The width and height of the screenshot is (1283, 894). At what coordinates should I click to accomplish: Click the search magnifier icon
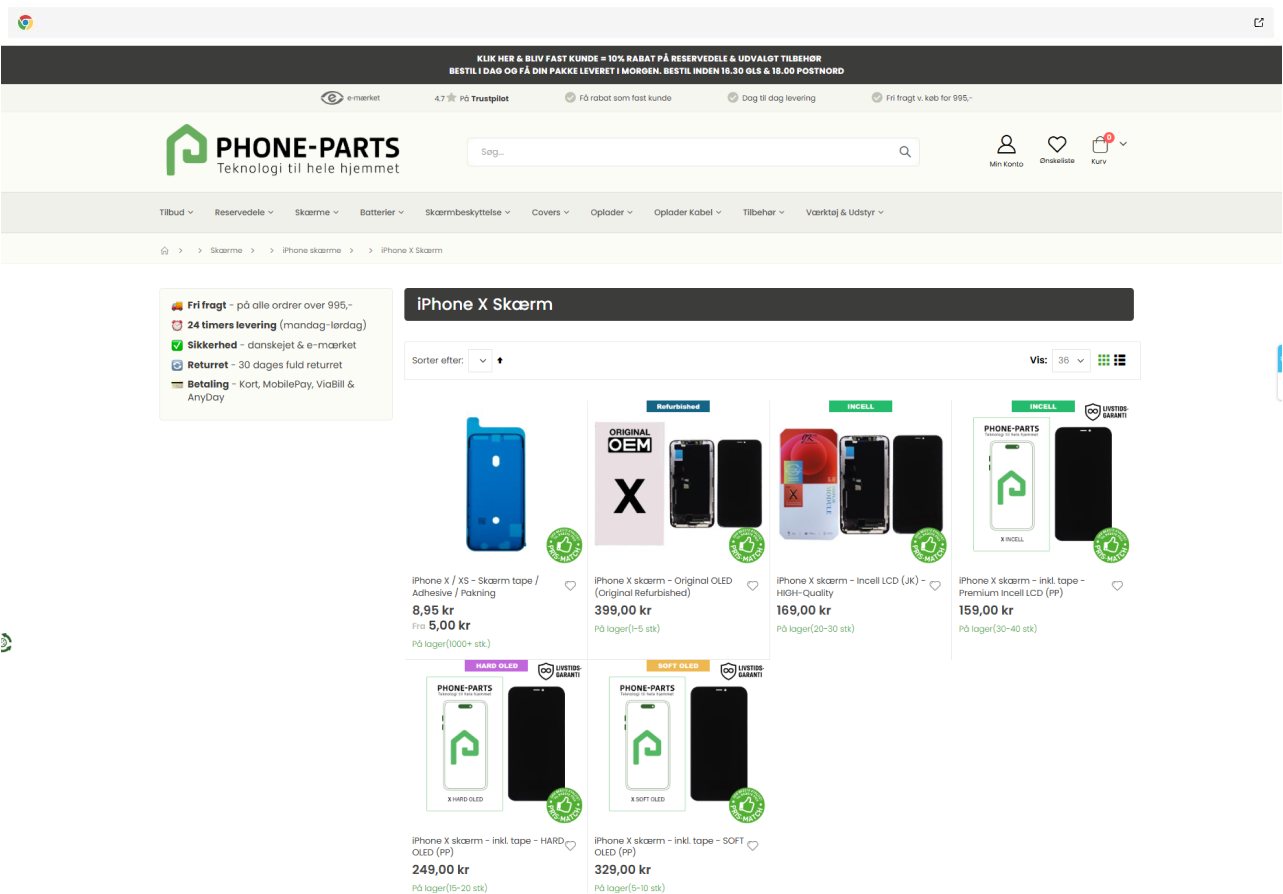pos(905,152)
